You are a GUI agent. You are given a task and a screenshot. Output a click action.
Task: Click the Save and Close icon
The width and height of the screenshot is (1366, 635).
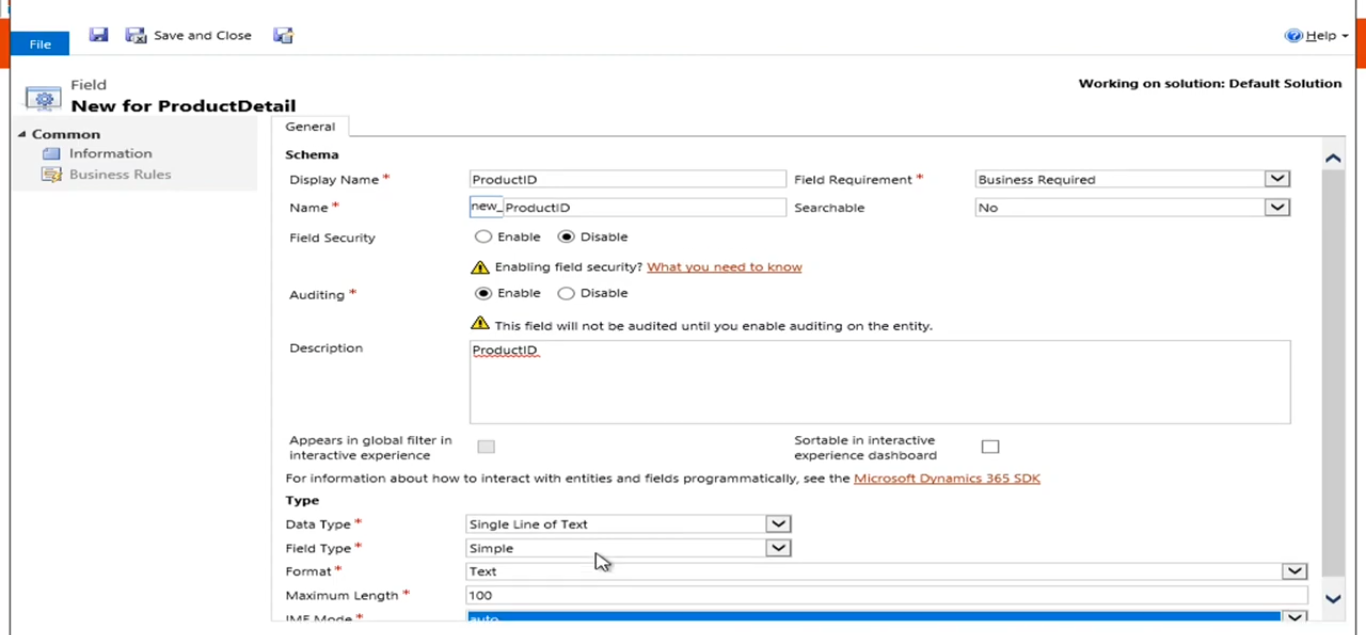136,35
